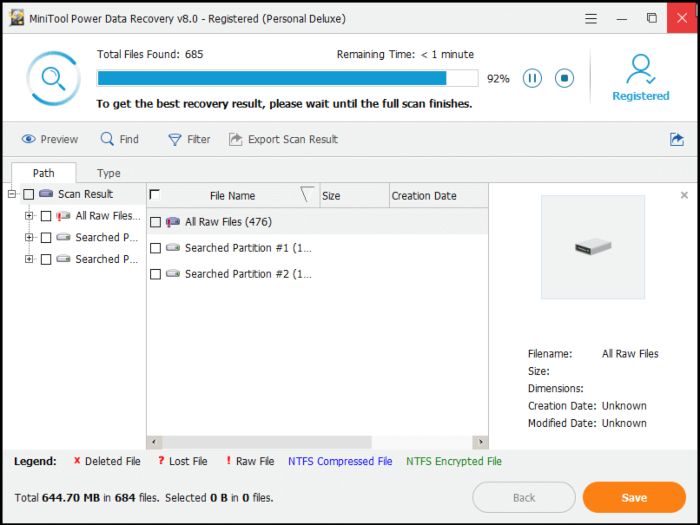This screenshot has width=700, height=525.
Task: Switch to the Path tab
Action: pos(43,173)
